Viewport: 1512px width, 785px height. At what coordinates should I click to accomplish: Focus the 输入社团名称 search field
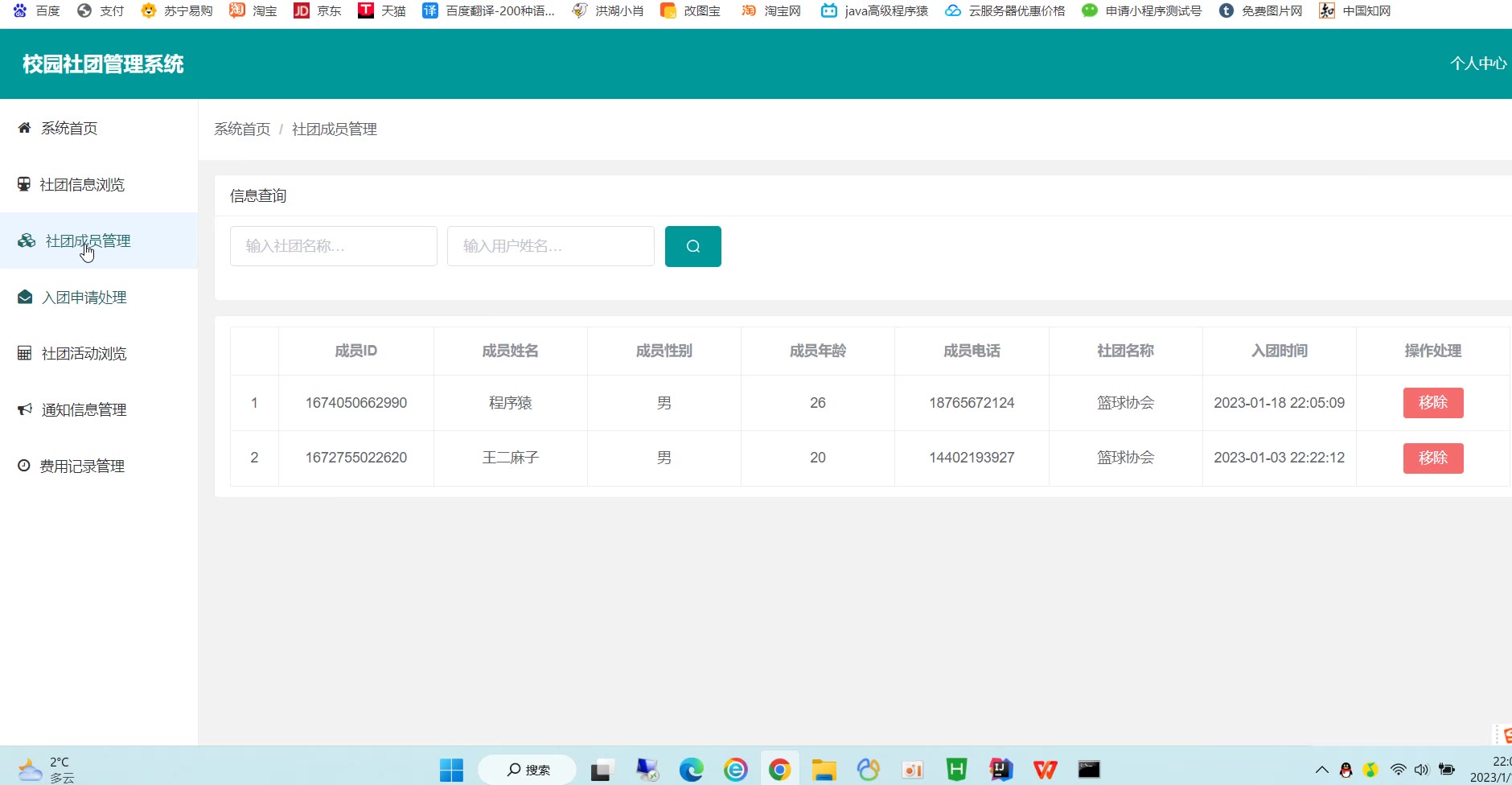click(333, 246)
